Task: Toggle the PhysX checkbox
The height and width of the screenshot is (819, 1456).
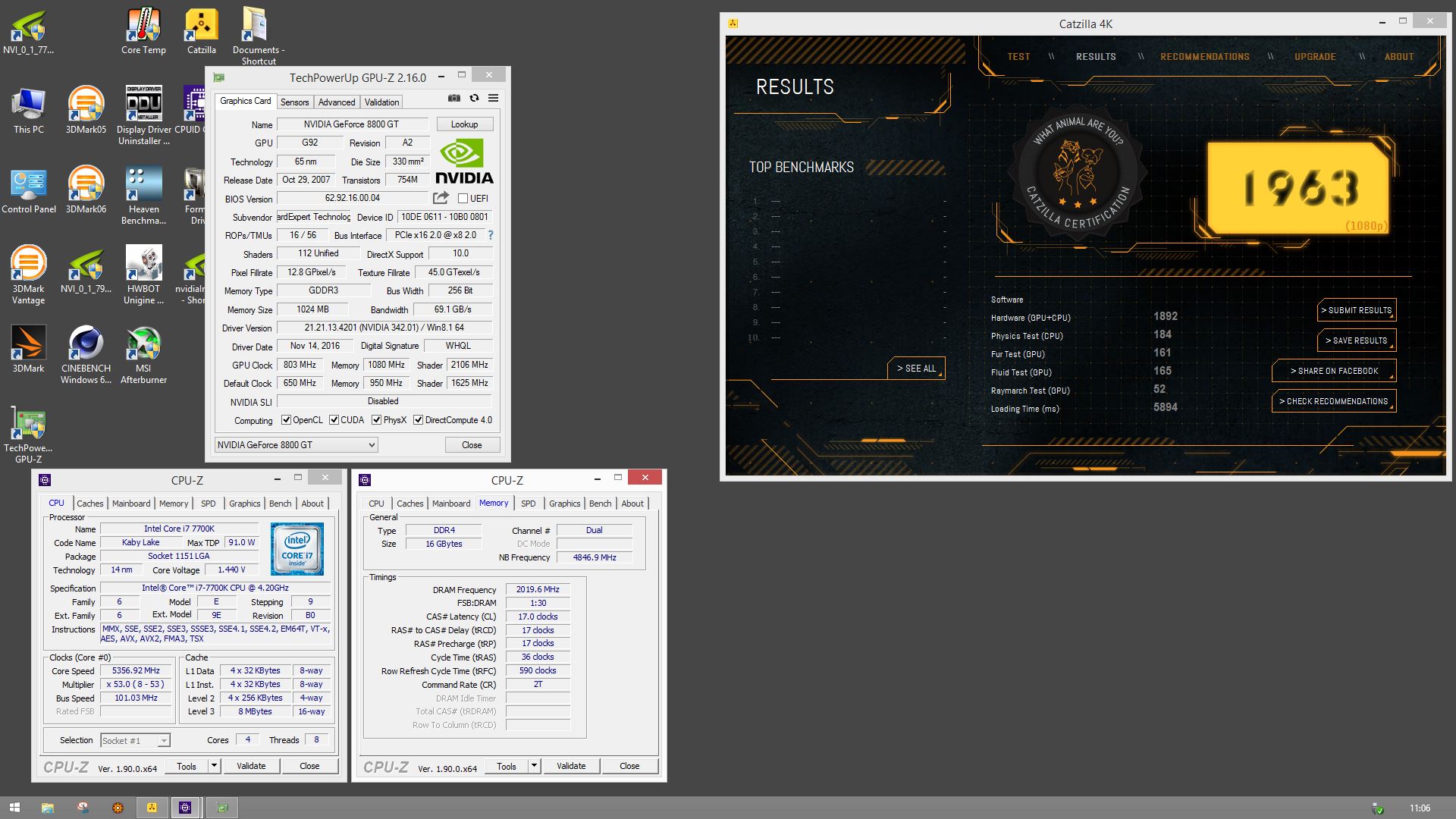Action: click(x=376, y=420)
